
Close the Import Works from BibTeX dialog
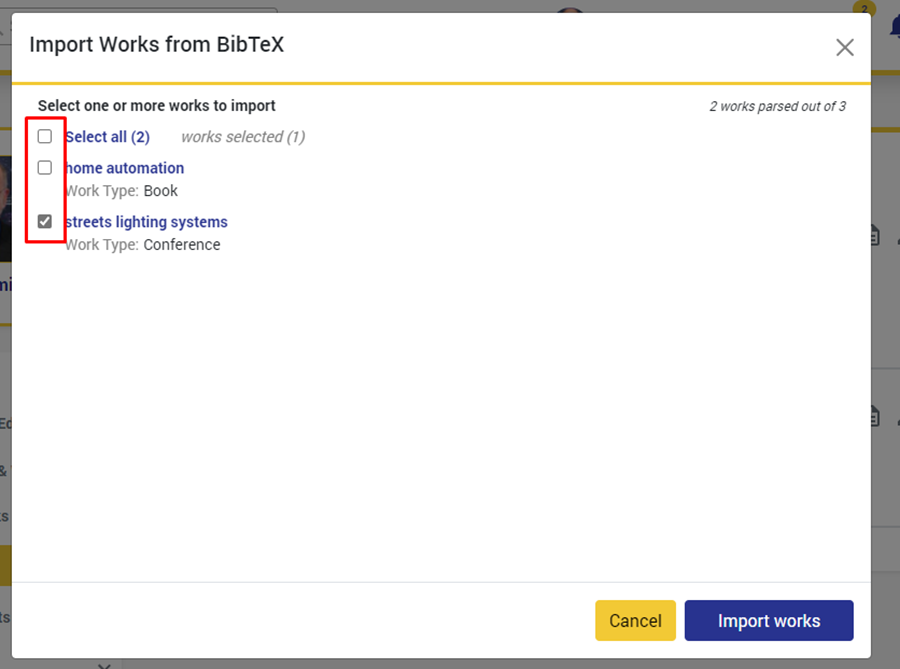click(844, 47)
